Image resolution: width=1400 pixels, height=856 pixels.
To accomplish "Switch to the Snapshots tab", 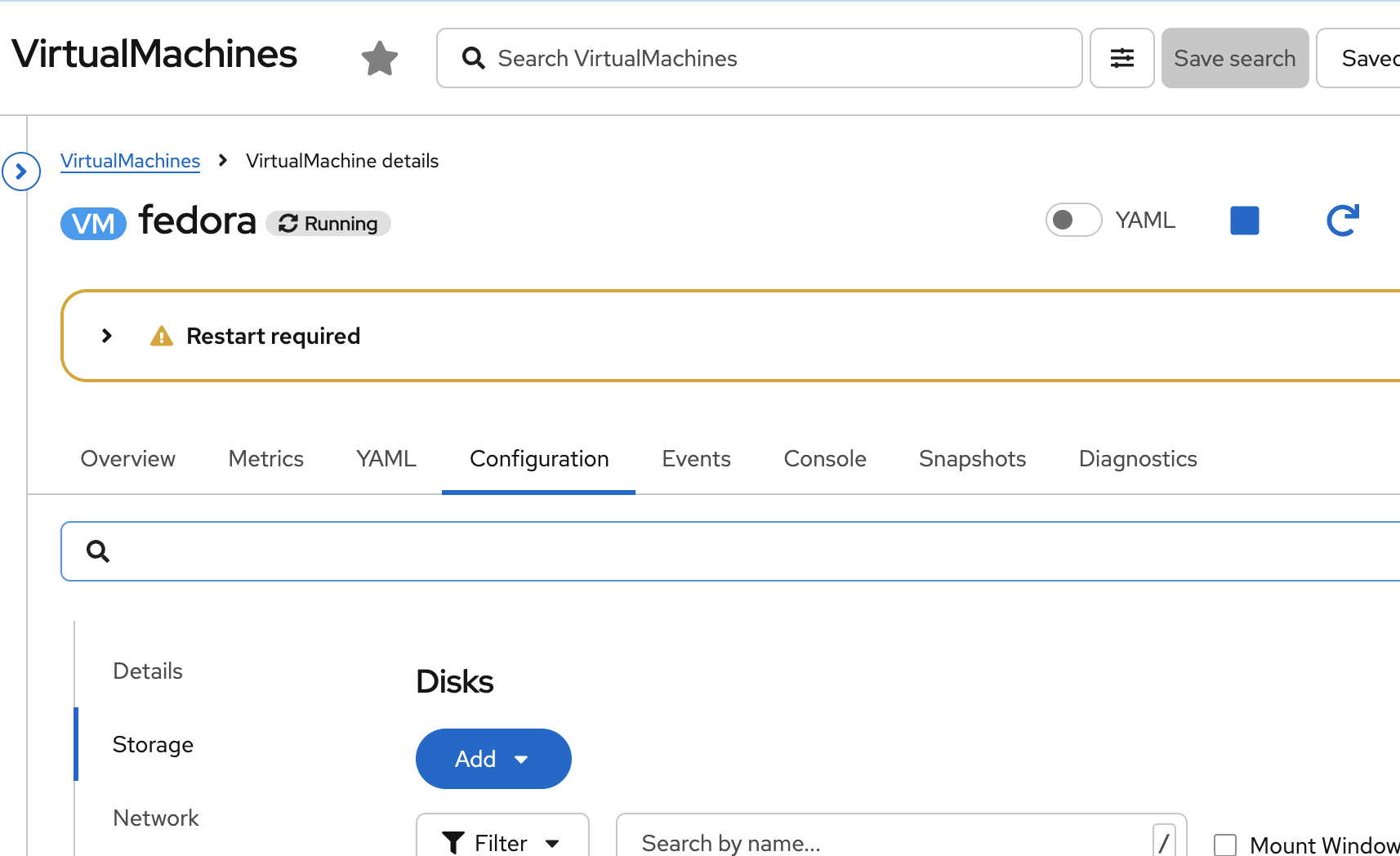I will pos(972,459).
